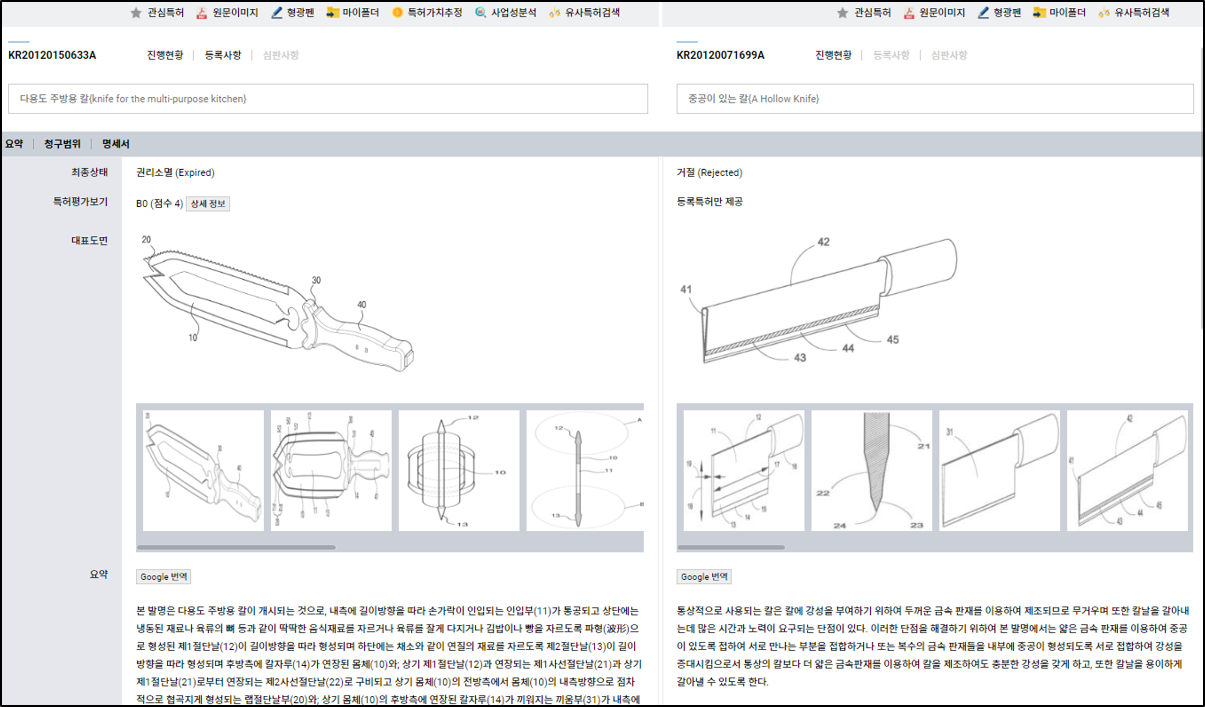This screenshot has width=1205, height=707.
Task: Select the 형광펜 highlighter tool in left toolbar
Action: point(277,13)
